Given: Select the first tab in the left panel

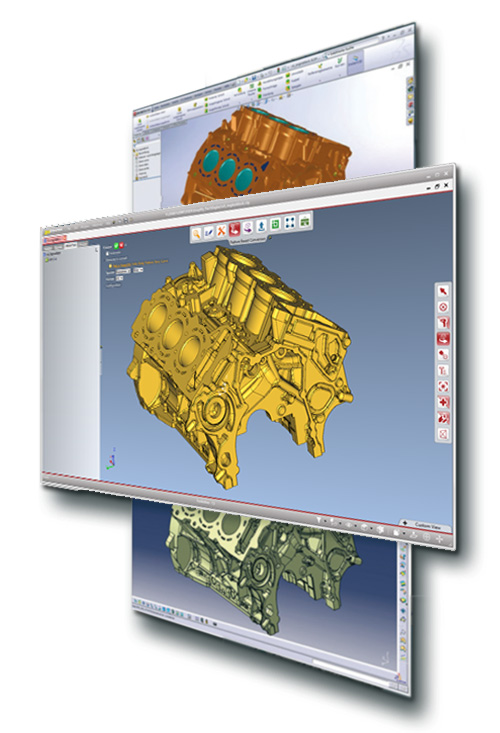Looking at the screenshot, I should pos(48,247).
